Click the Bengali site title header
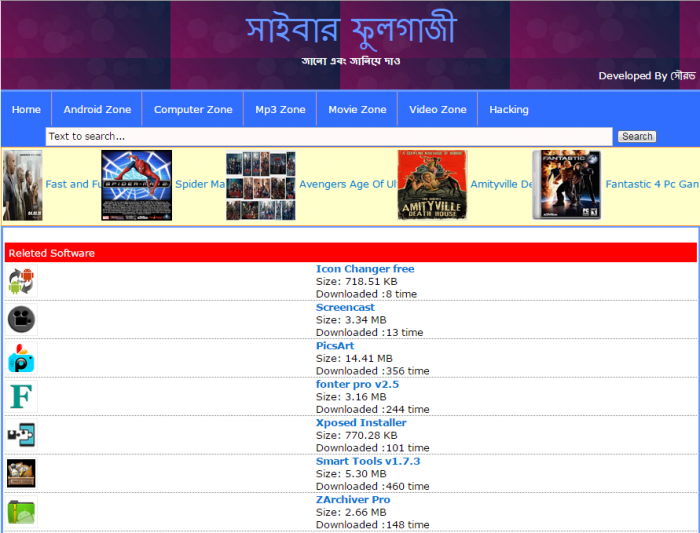This screenshot has width=700, height=533. pyautogui.click(x=351, y=29)
